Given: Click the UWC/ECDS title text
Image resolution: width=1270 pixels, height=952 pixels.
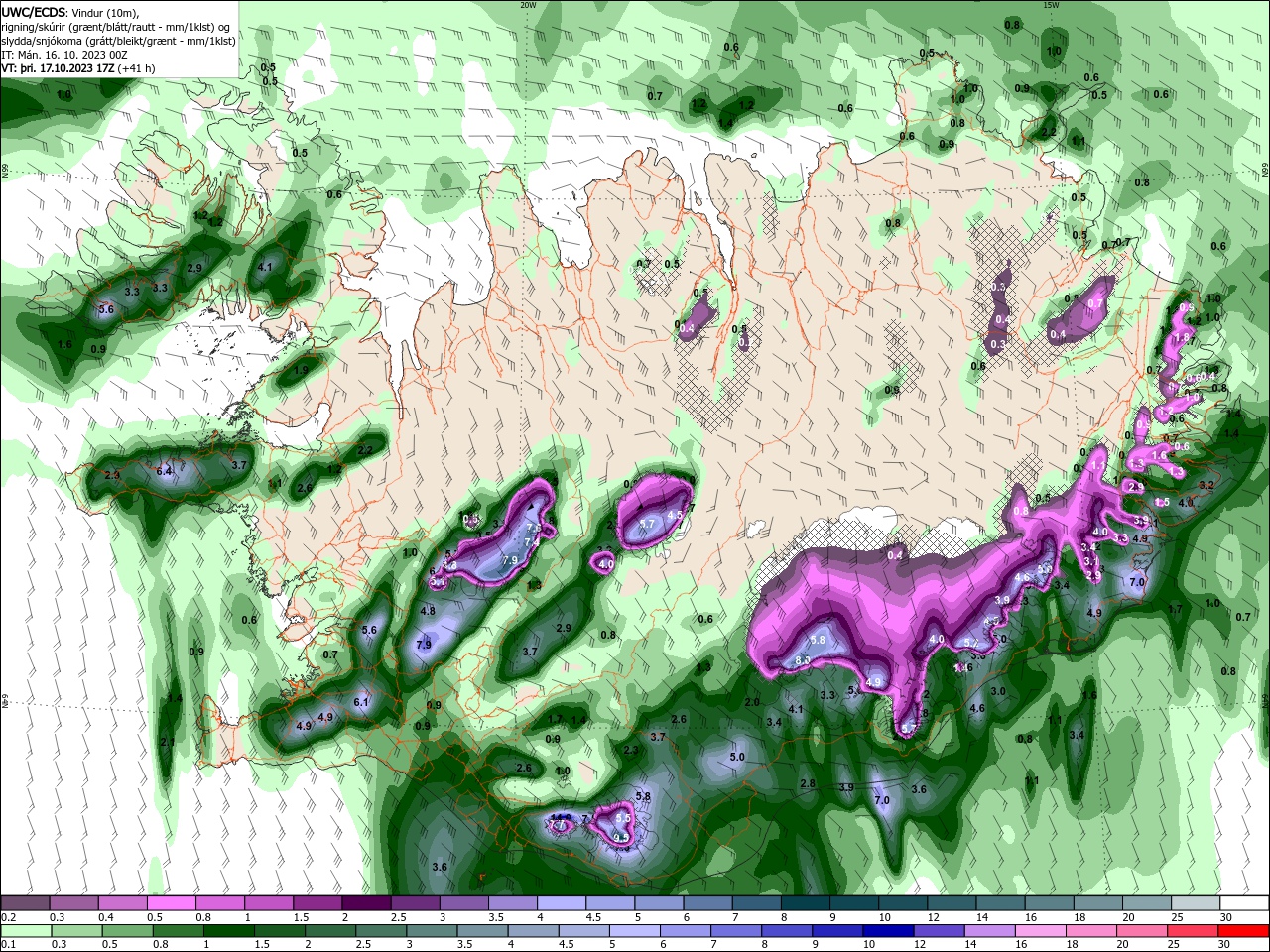Looking at the screenshot, I should click(35, 12).
